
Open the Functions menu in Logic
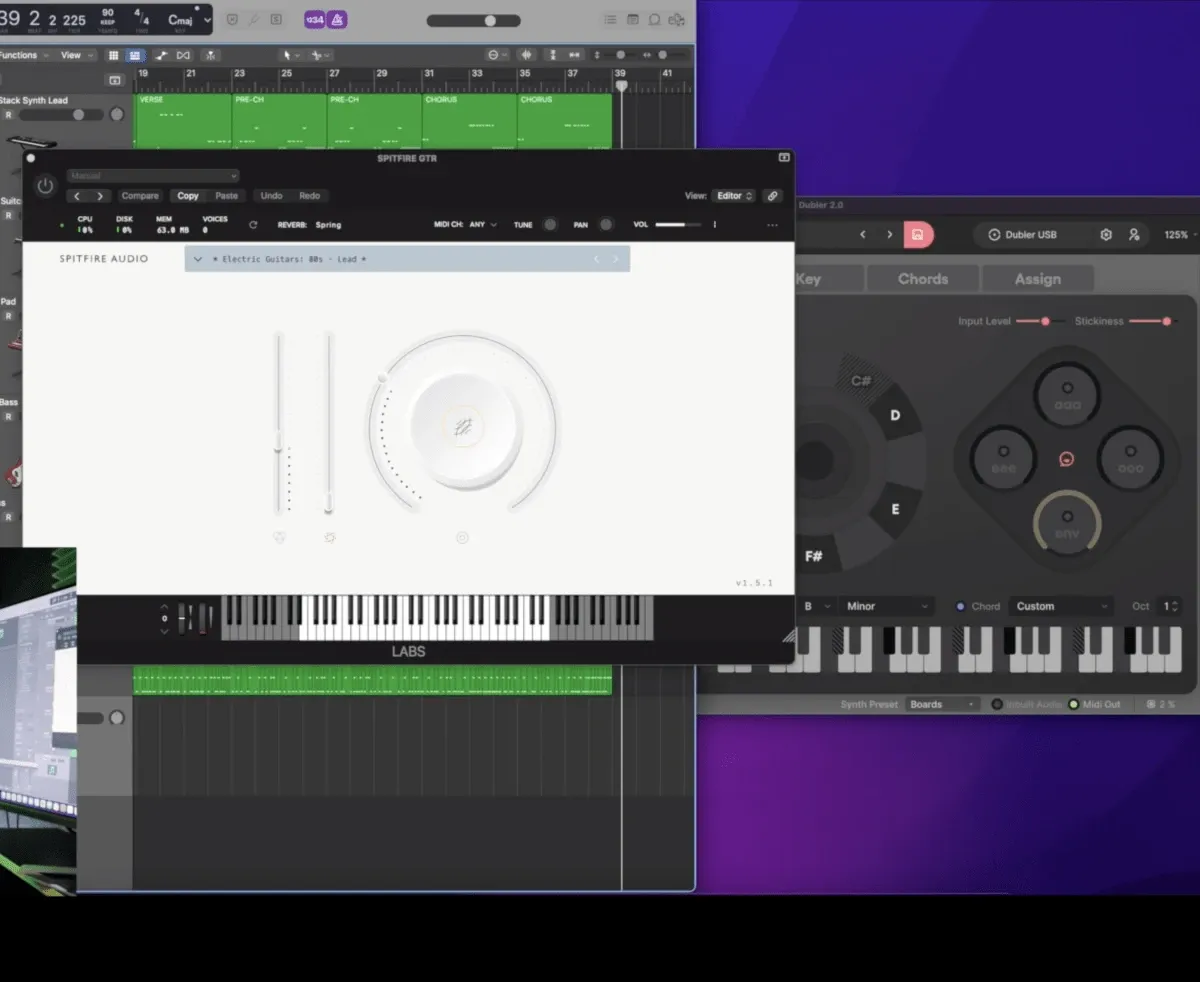[22, 55]
